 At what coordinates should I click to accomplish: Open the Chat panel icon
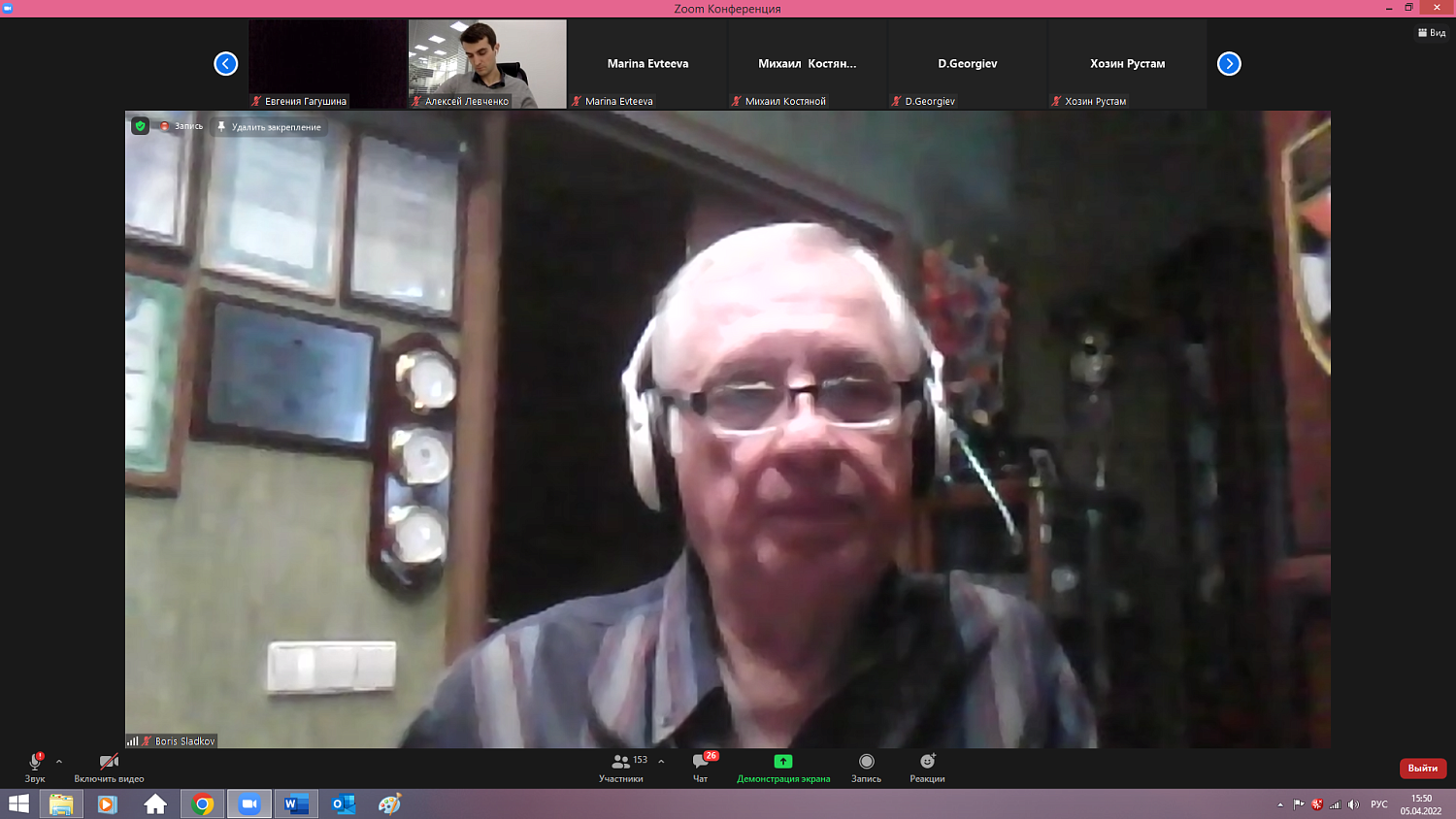click(x=700, y=762)
